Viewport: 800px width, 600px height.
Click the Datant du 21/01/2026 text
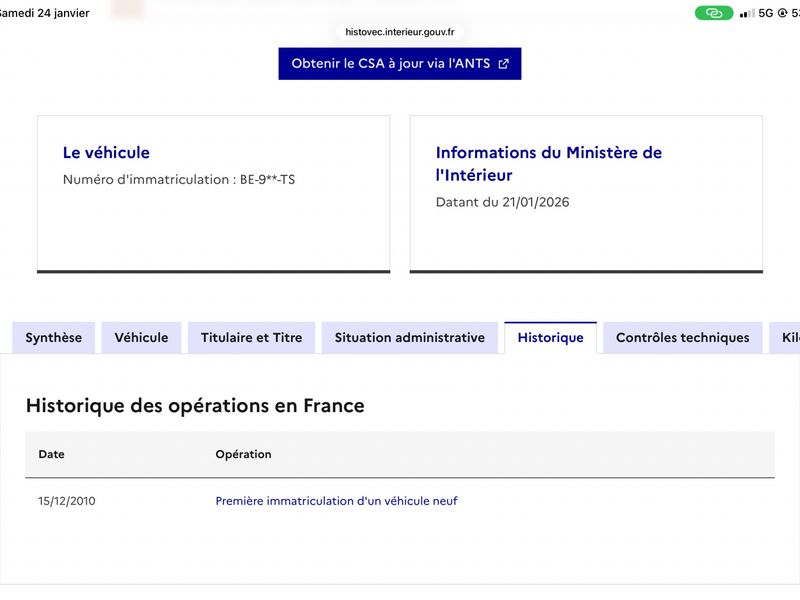coord(503,202)
